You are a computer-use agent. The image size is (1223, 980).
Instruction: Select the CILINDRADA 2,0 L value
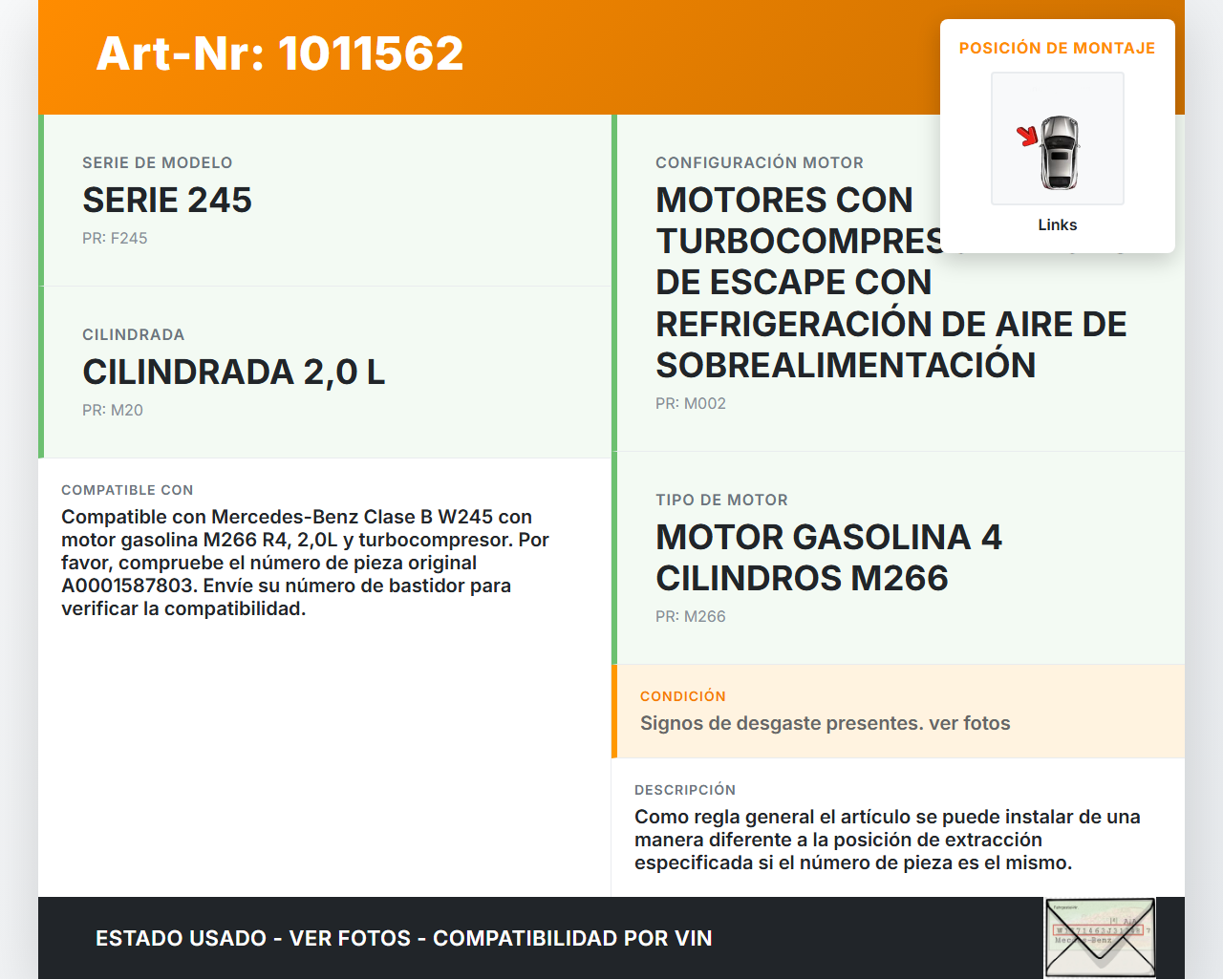(x=234, y=372)
